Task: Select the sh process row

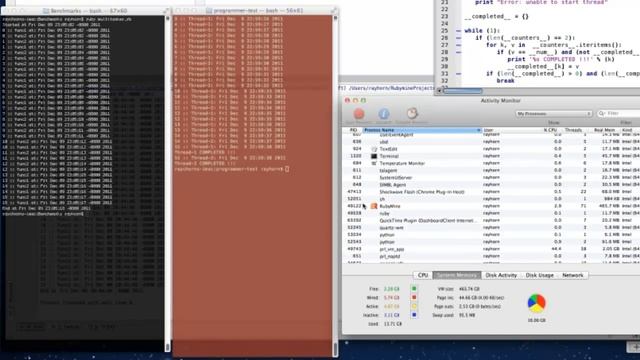Action: 491,199
